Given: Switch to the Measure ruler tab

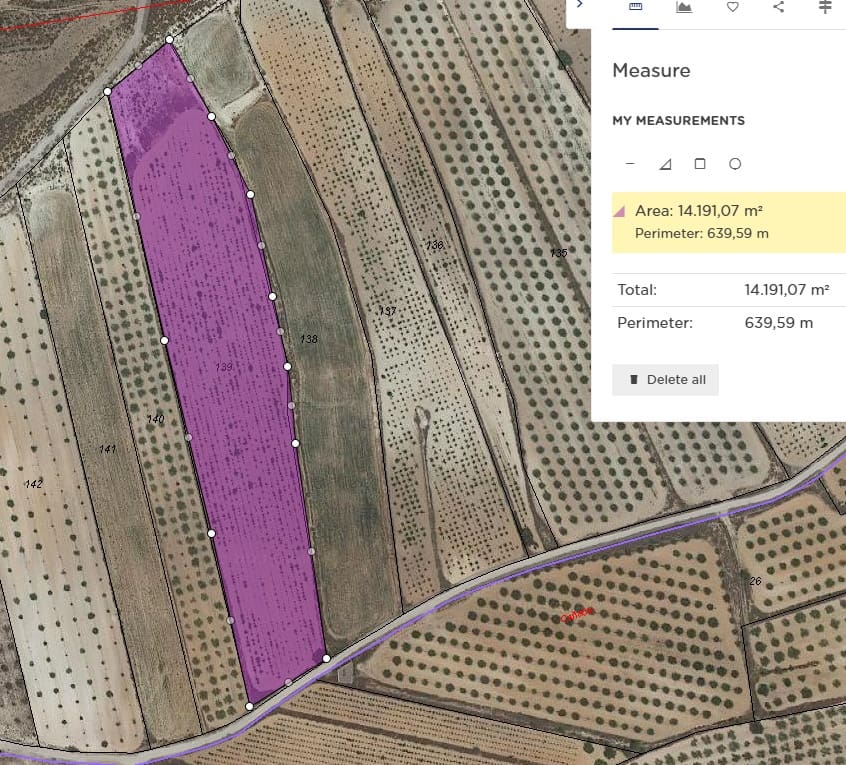Looking at the screenshot, I should point(636,8).
